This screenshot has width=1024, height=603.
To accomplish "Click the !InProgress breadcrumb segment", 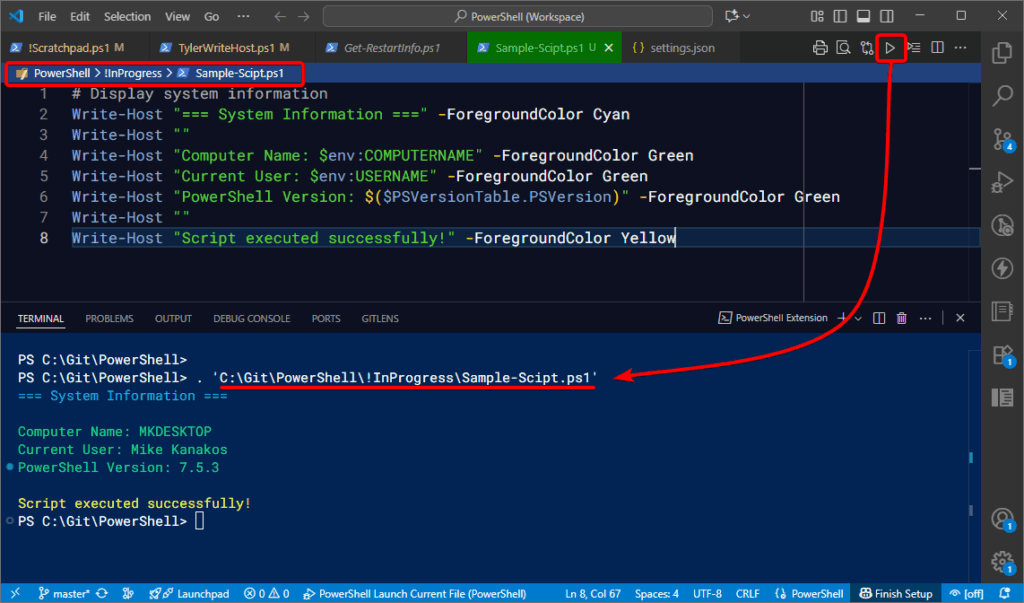I will tap(132, 72).
